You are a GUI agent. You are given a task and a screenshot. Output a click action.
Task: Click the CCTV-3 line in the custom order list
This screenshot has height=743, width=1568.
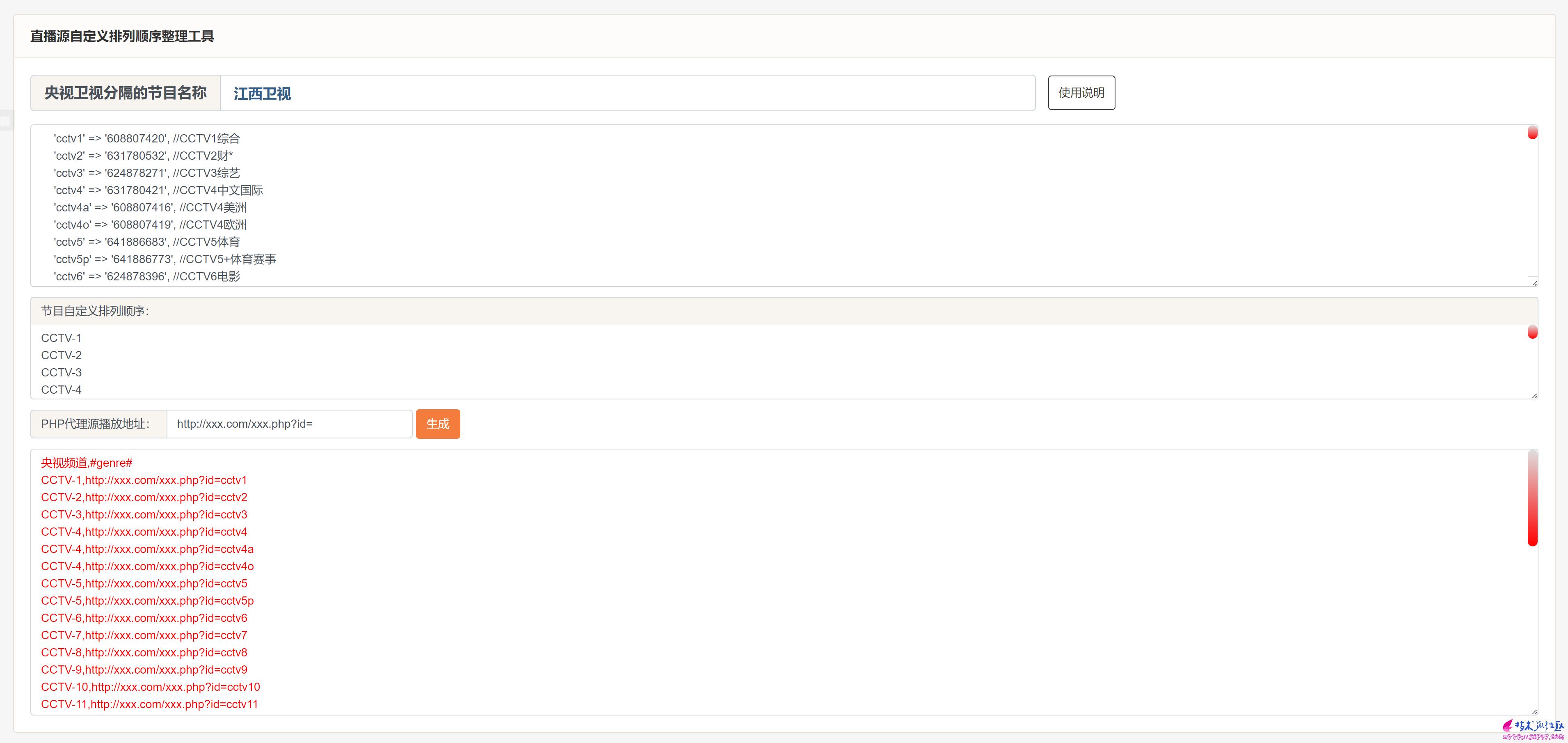[x=61, y=373]
